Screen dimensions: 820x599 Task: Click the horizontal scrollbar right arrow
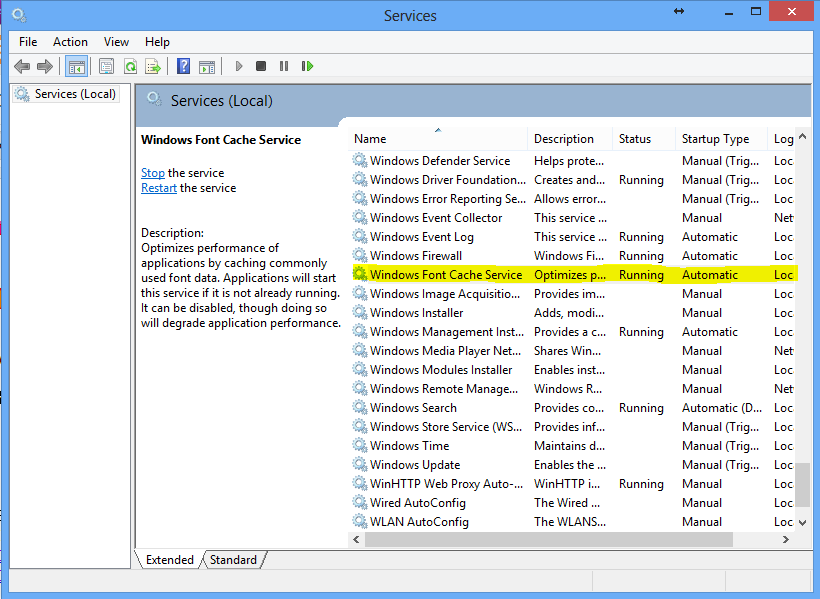pyautogui.click(x=785, y=539)
